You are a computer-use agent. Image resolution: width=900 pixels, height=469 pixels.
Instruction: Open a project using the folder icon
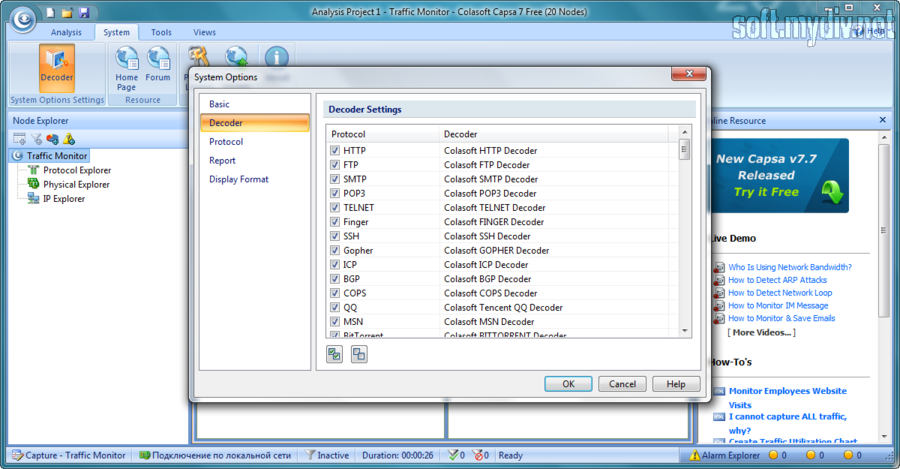tap(67, 12)
